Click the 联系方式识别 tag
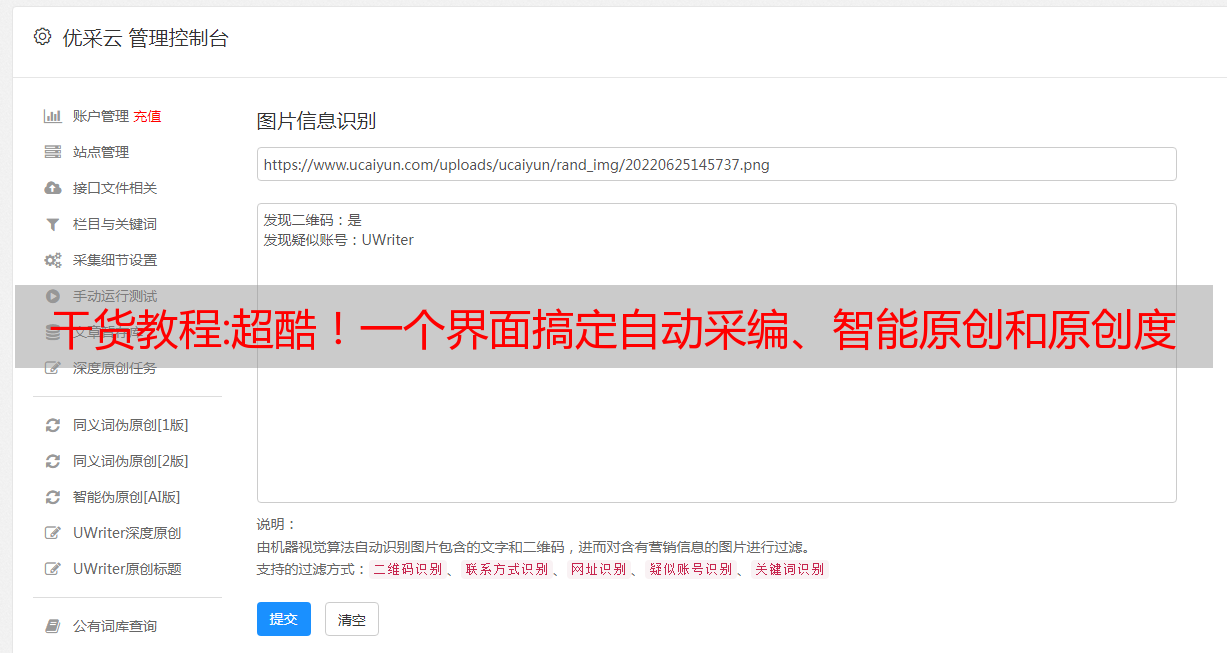Image resolution: width=1227 pixels, height=653 pixels. tap(506, 569)
